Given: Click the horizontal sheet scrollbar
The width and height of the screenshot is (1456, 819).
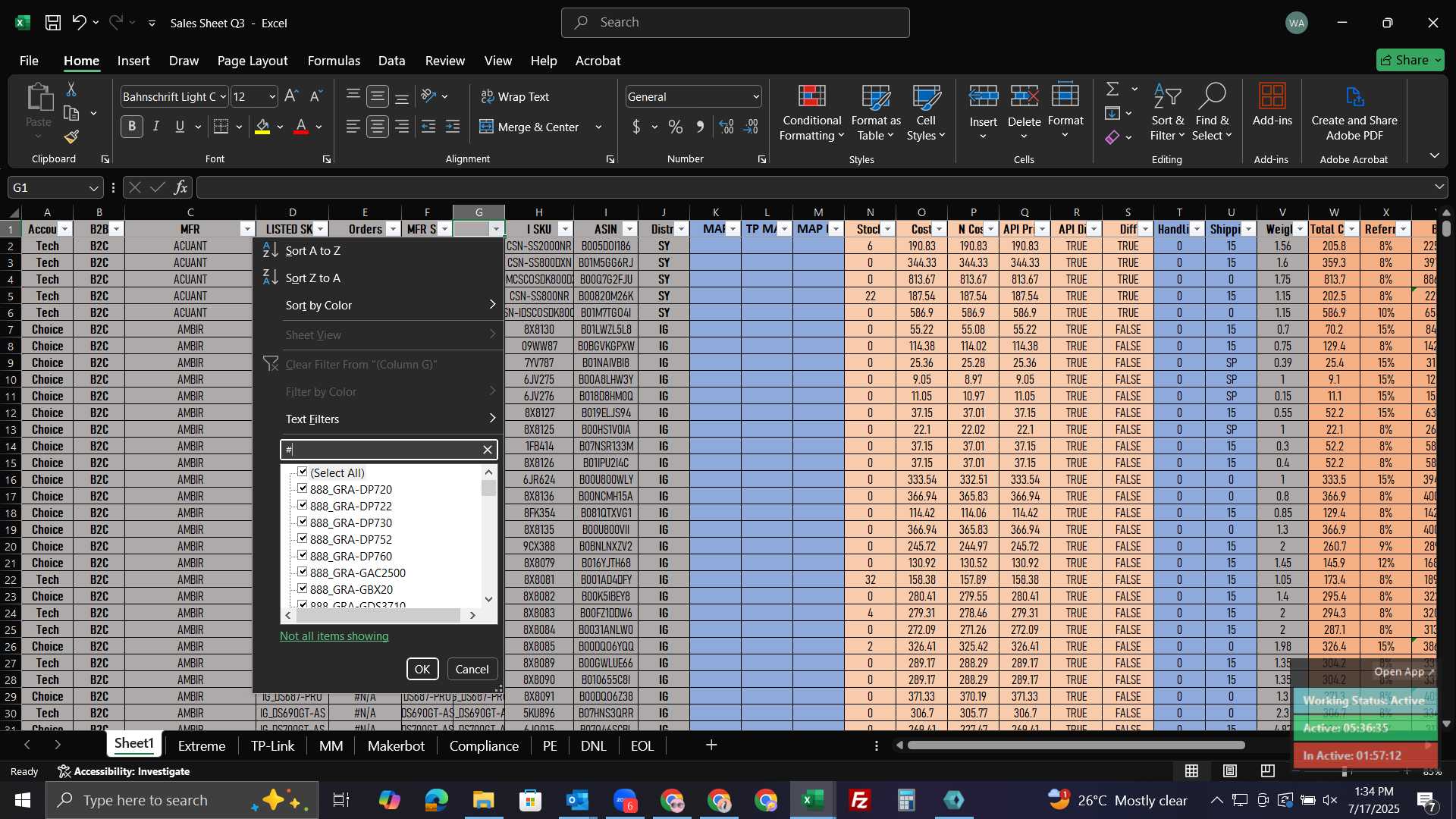Looking at the screenshot, I should 1076,745.
